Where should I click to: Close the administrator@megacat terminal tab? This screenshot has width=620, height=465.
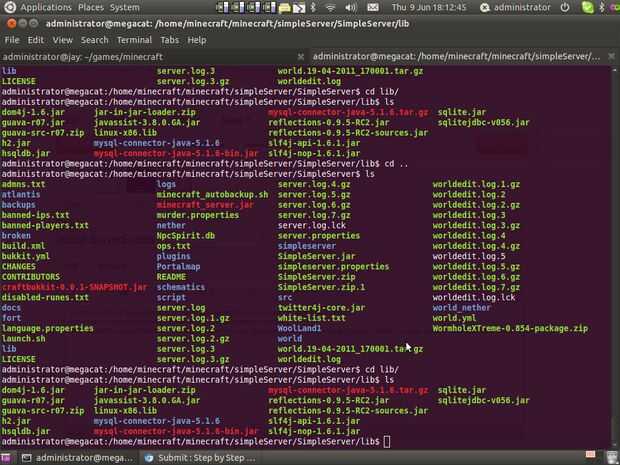(x=611, y=57)
